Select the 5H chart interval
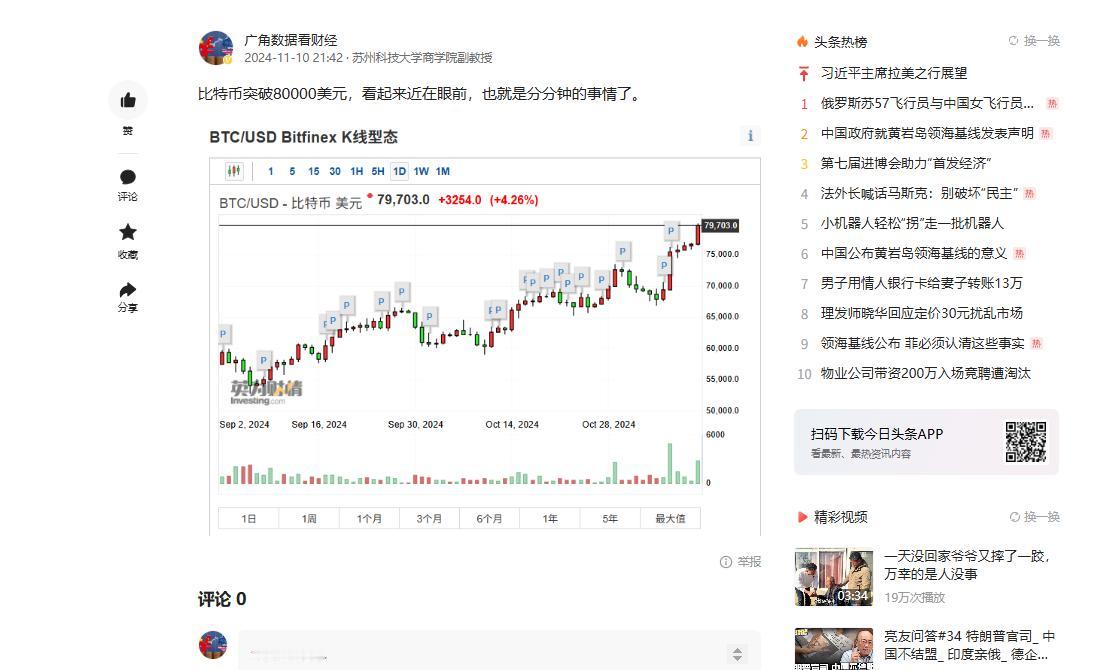The image size is (1094, 670). click(x=378, y=171)
